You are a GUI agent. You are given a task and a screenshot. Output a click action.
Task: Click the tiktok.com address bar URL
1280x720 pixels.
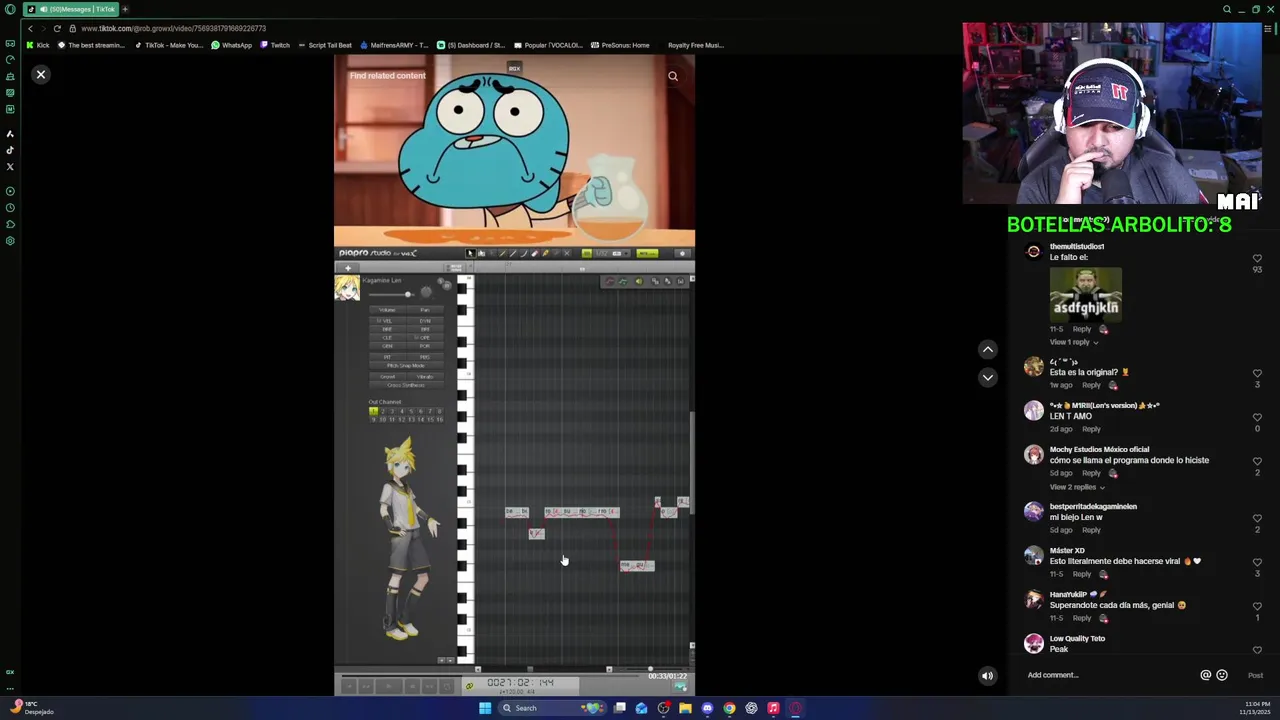(173, 28)
